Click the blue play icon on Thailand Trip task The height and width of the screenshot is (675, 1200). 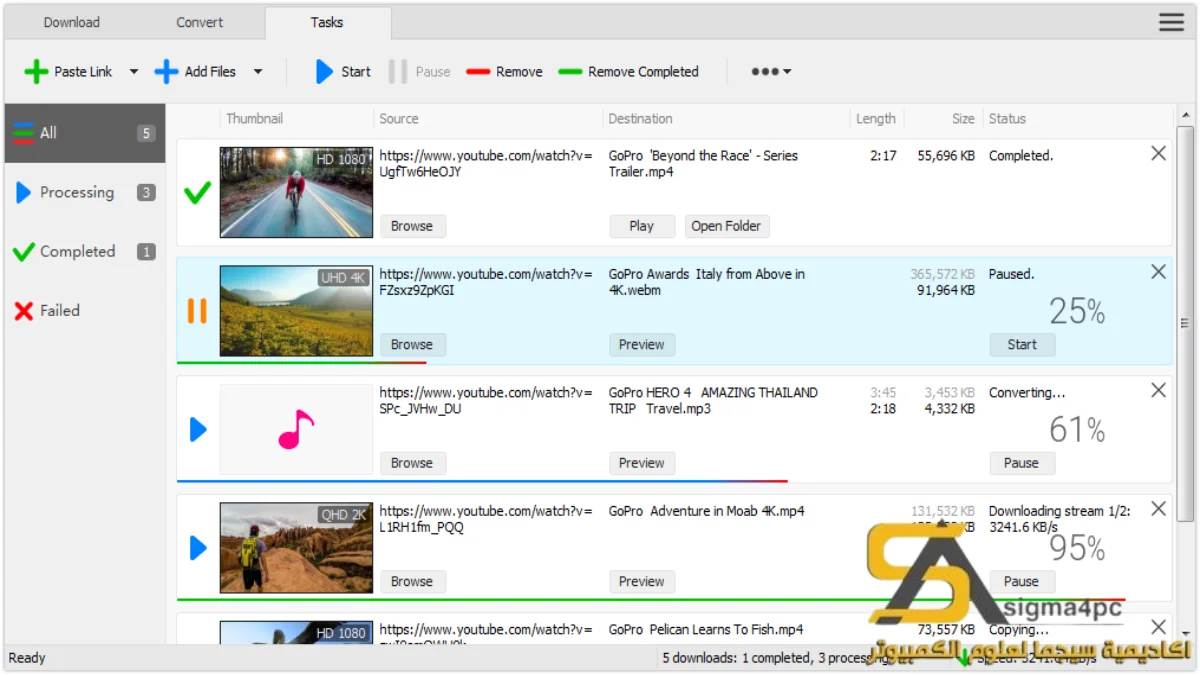tap(198, 430)
